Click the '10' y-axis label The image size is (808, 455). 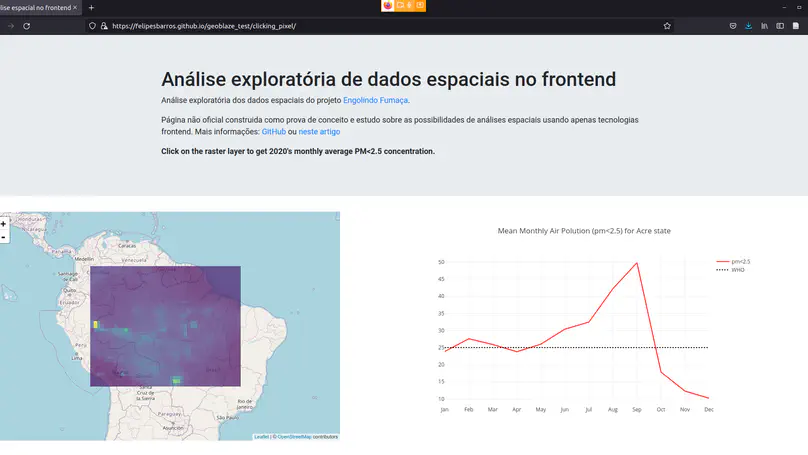point(441,399)
